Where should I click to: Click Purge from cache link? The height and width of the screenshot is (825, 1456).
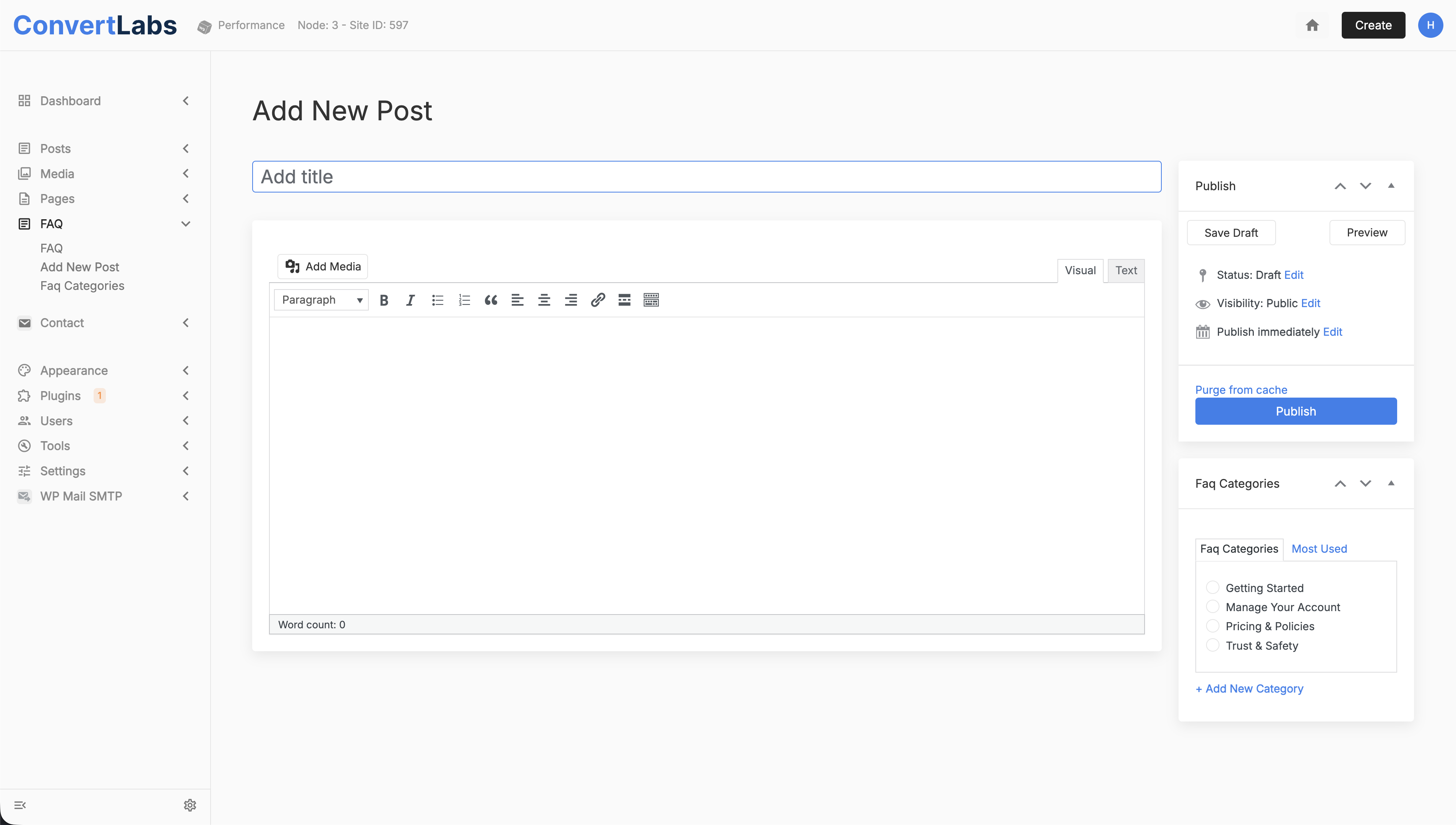[1240, 390]
